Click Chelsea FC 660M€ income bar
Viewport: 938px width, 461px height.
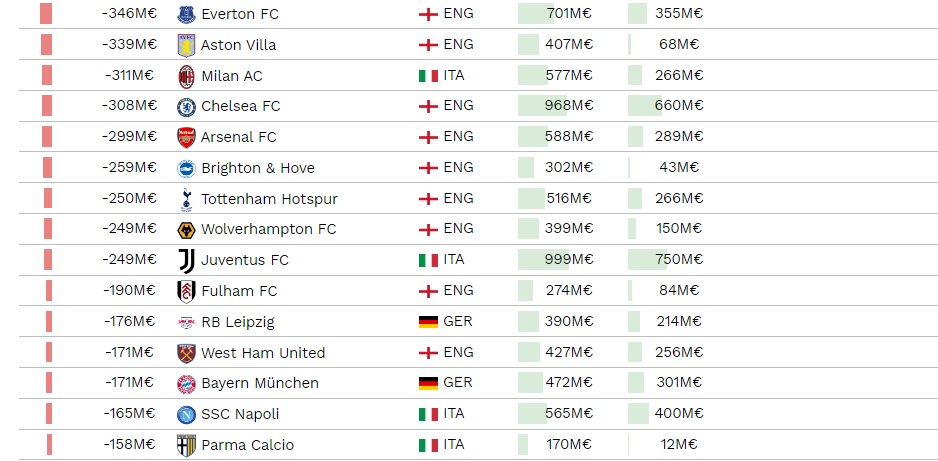645,106
